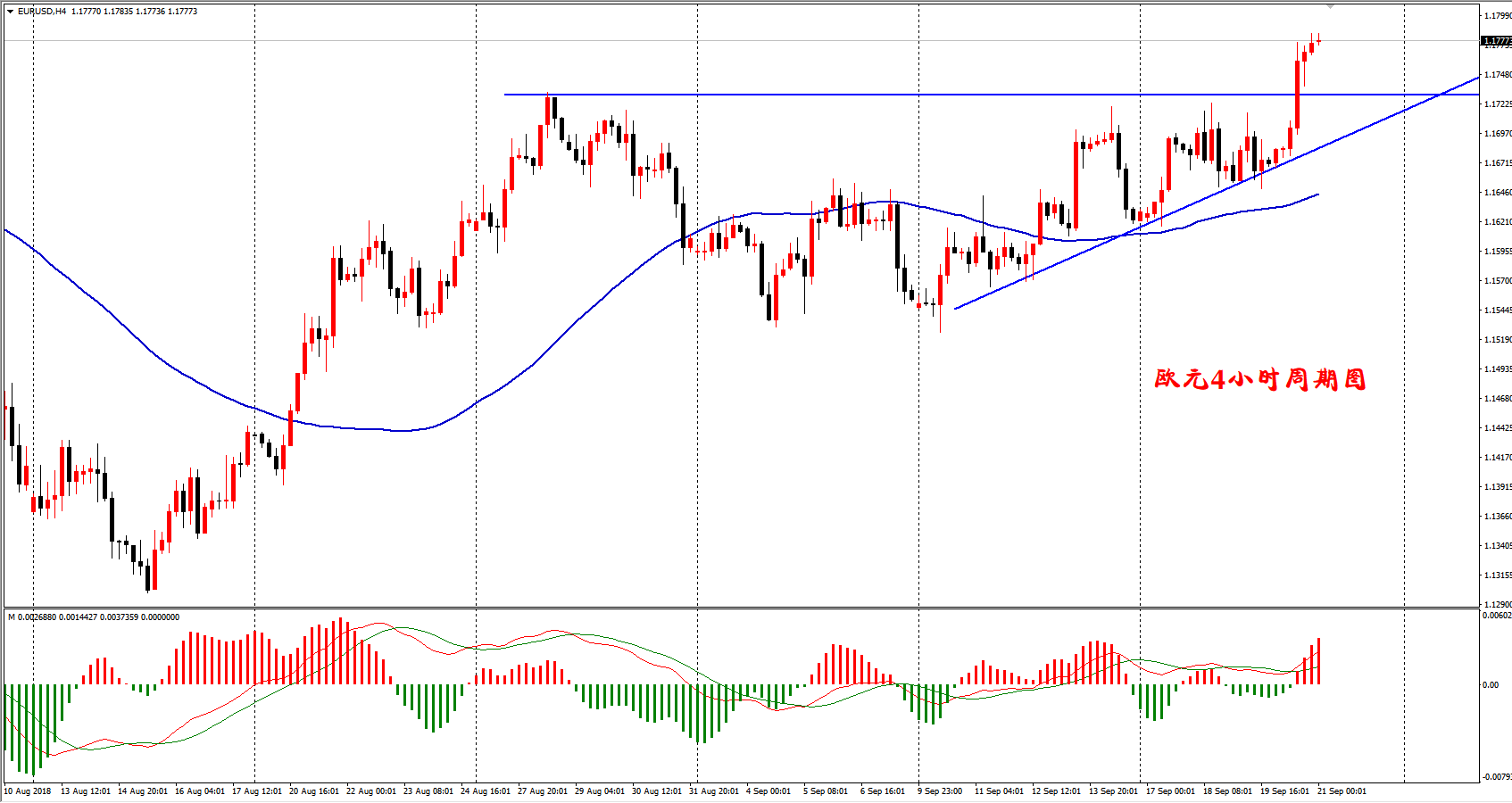Viewport: 1512px width, 803px height.
Task: Click the time label "20 Aug 16:01"
Action: tap(314, 791)
